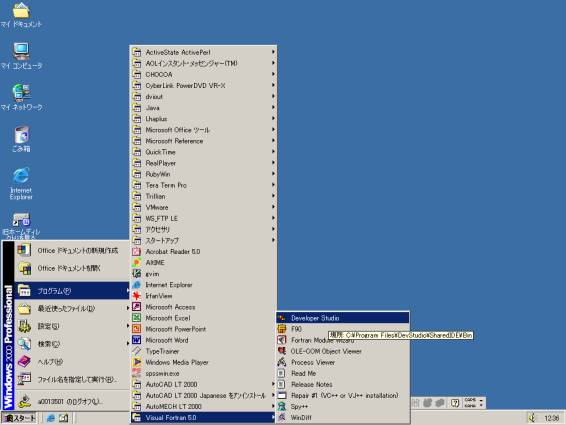The image size is (566, 425).
Task: Click the system tray icon beside the clock
Action: pos(532,418)
